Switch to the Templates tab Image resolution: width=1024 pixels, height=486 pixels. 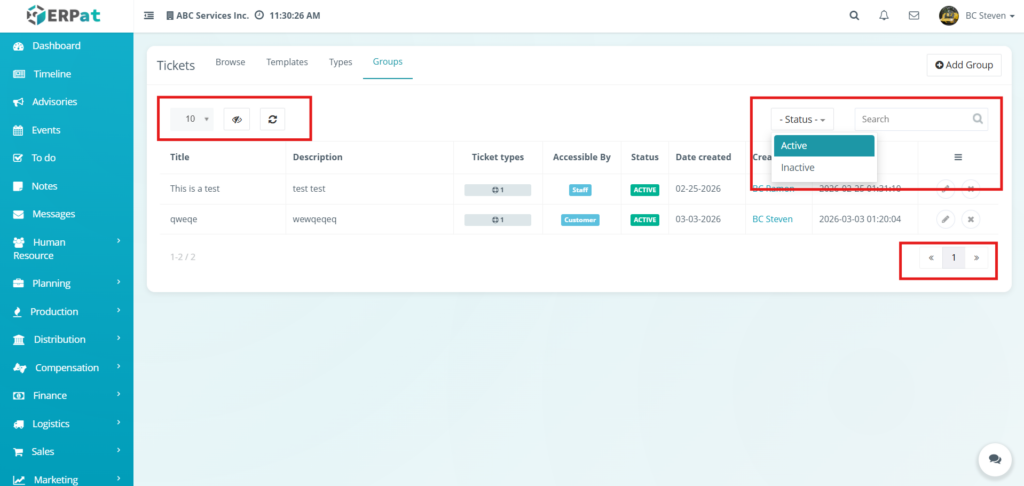(287, 62)
